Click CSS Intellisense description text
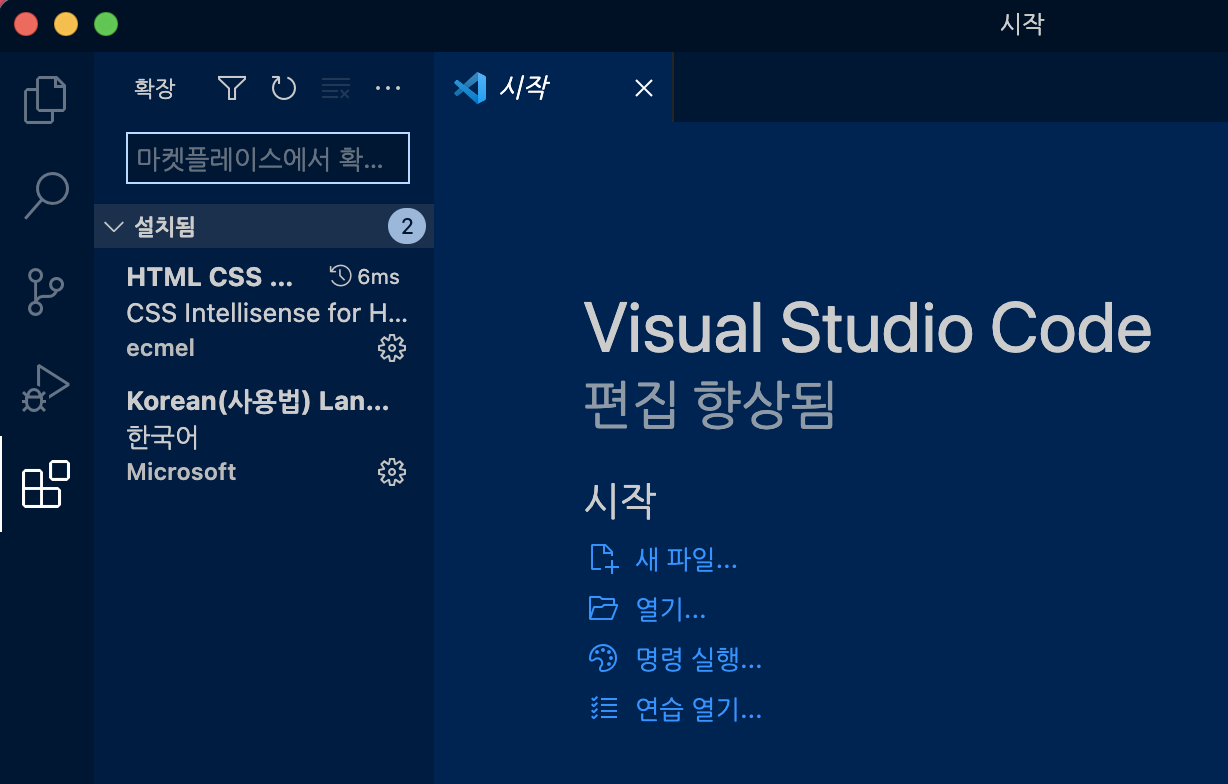This screenshot has width=1228, height=784. pyautogui.click(x=267, y=313)
